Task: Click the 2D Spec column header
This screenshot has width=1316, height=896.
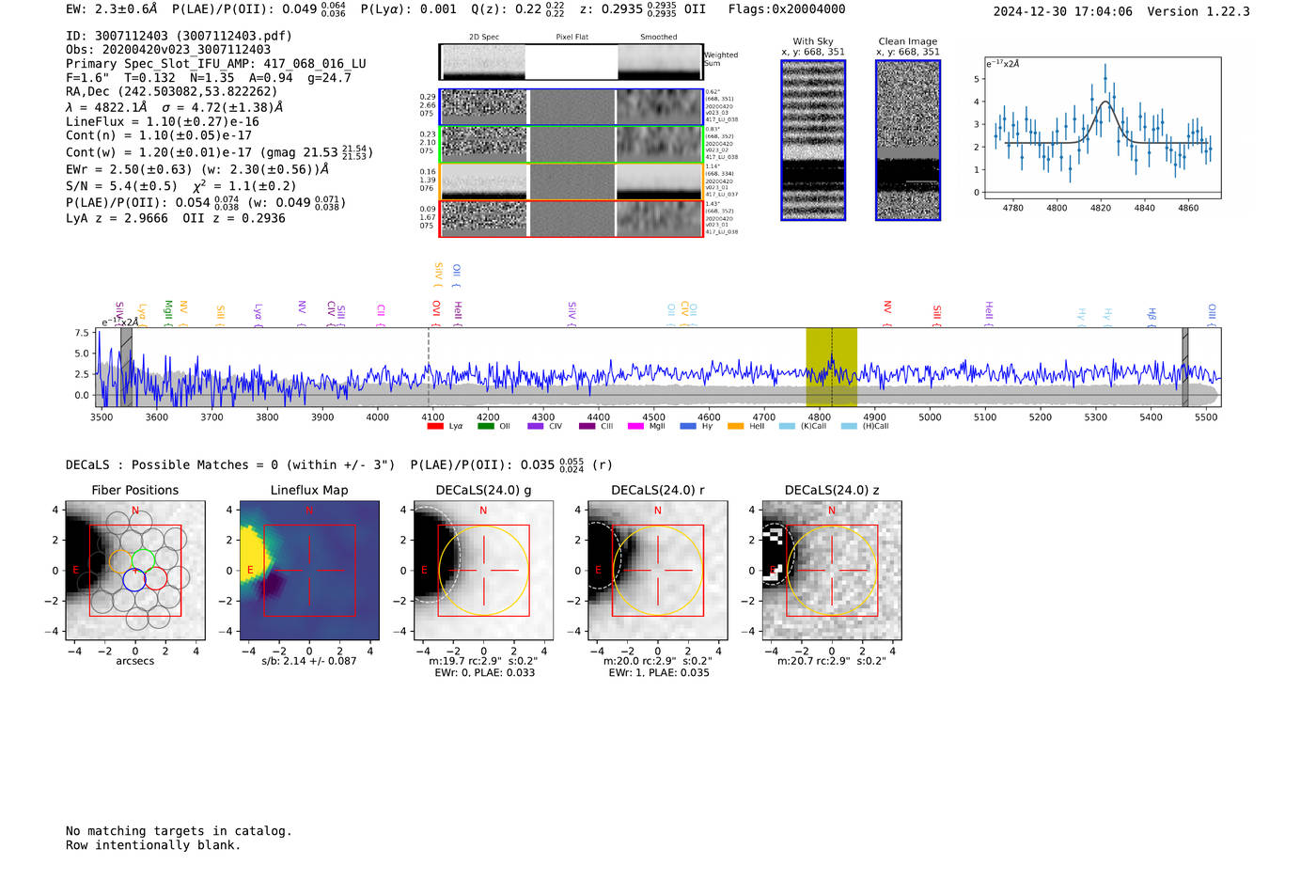Action: coord(484,38)
